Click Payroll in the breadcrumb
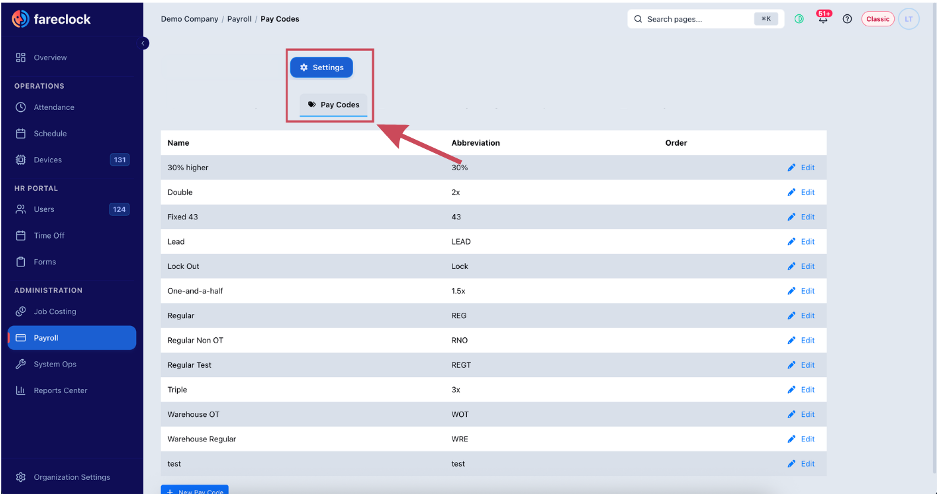Image resolution: width=938 pixels, height=496 pixels. 239,19
